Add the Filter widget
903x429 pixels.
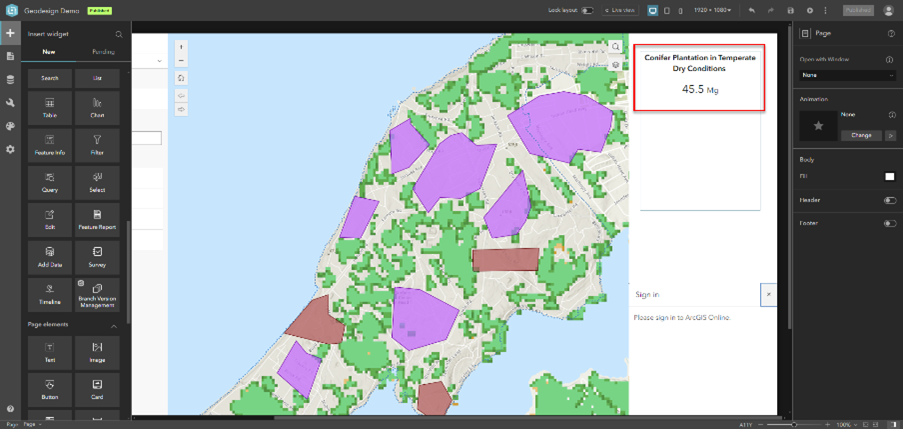tap(97, 145)
